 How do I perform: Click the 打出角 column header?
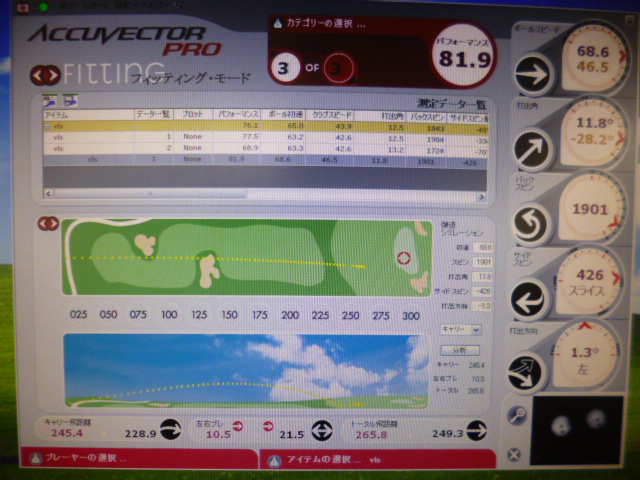[380, 116]
